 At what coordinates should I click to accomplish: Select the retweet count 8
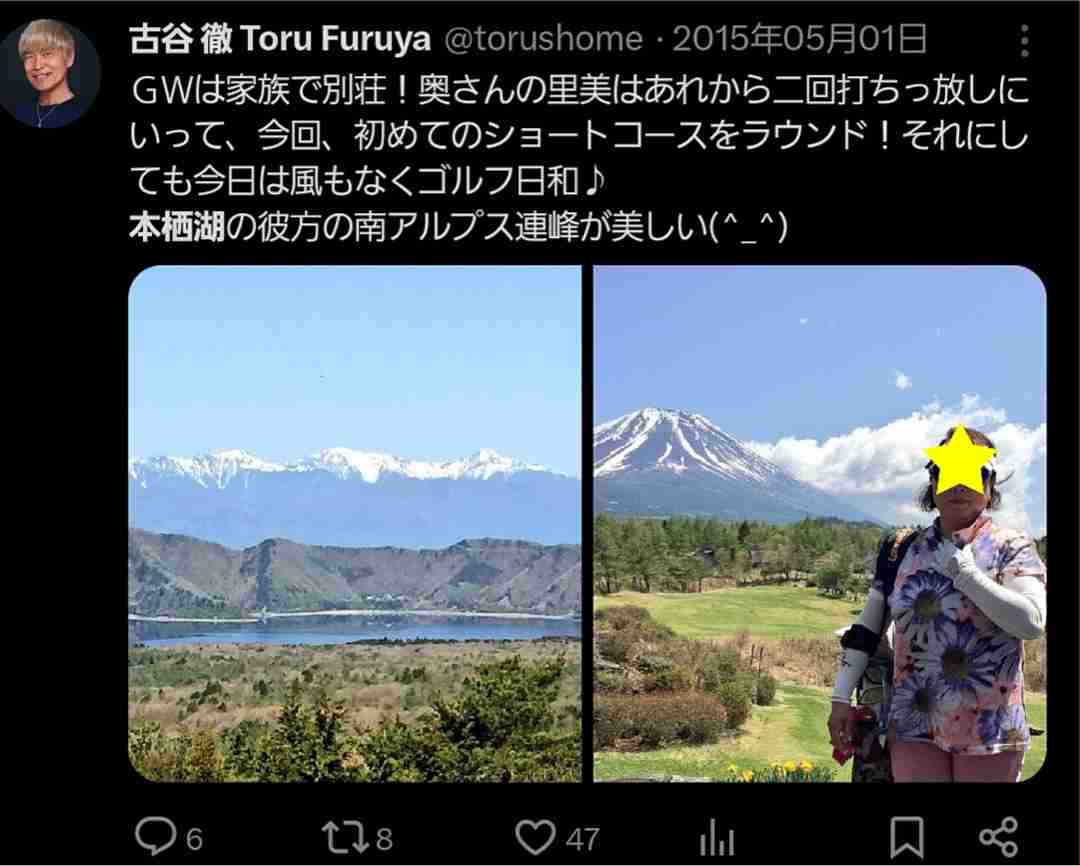point(384,839)
